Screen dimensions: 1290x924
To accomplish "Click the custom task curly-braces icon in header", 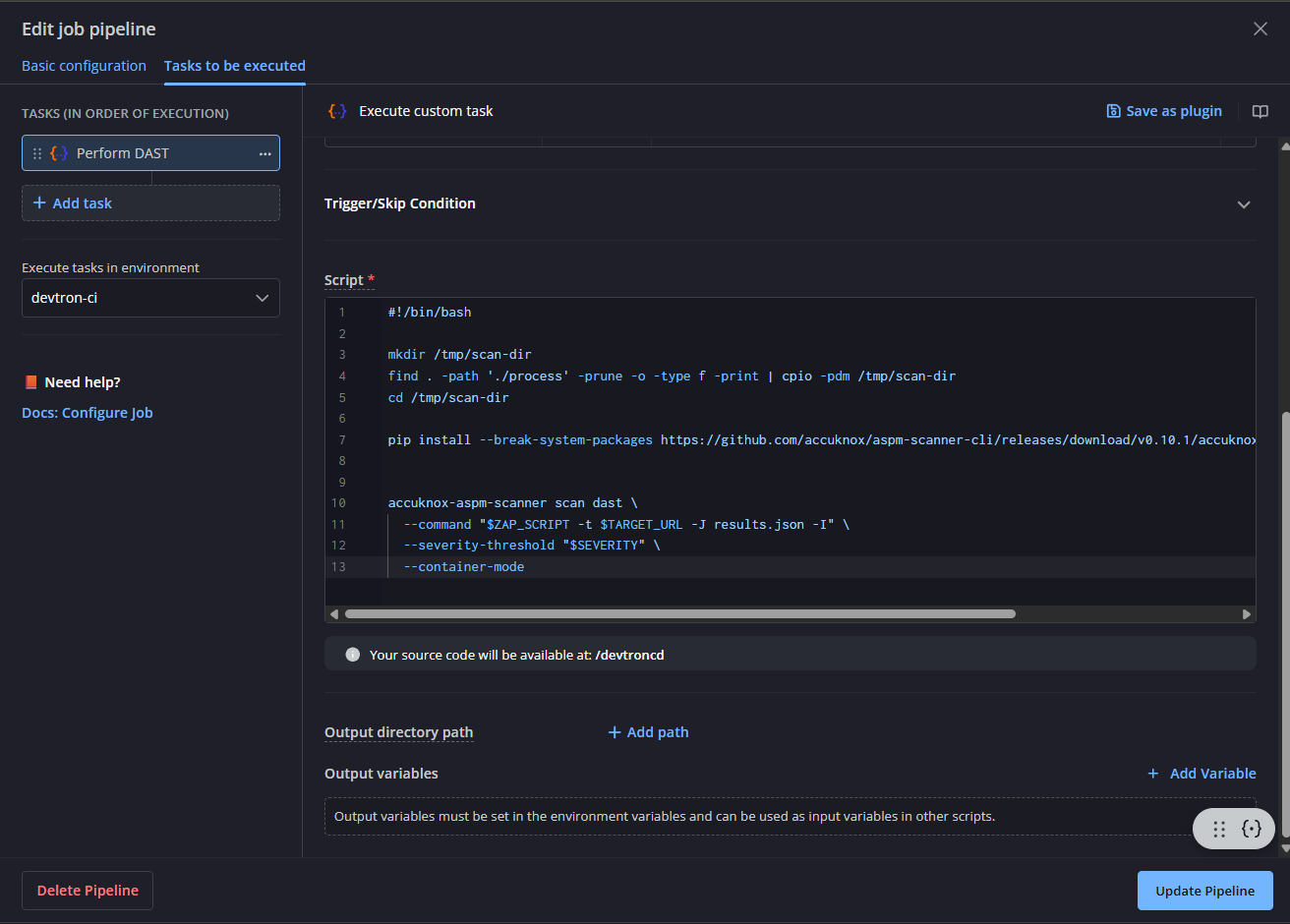I will tap(337, 111).
